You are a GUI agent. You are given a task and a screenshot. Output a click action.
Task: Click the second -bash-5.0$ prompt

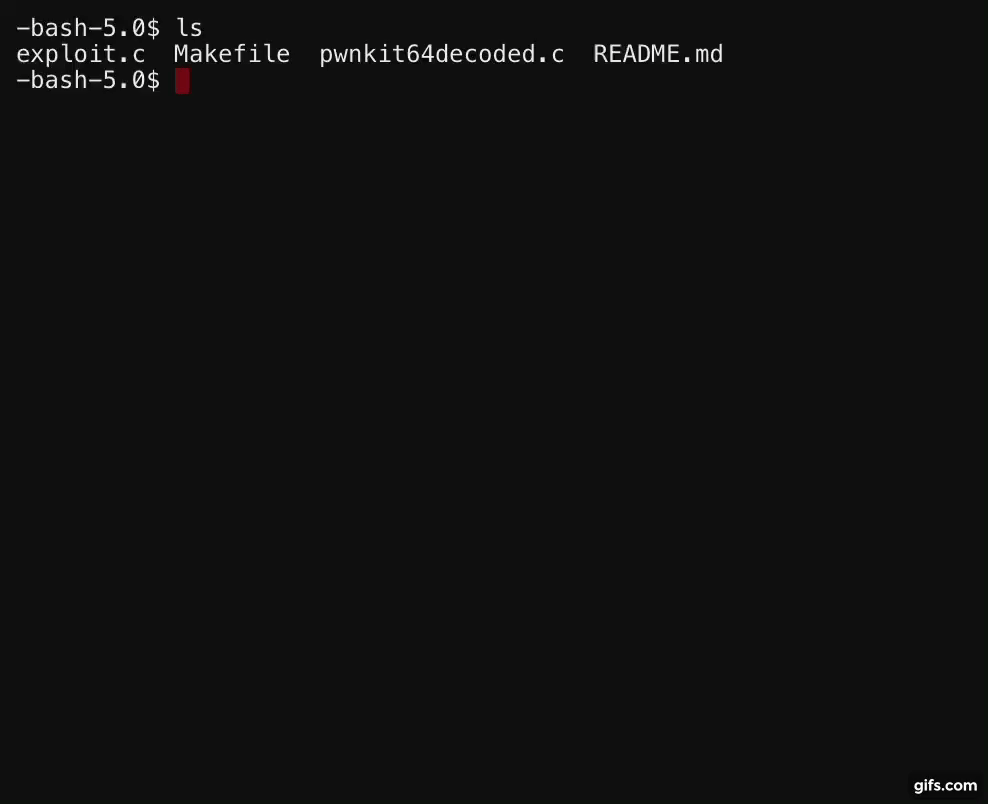88,80
